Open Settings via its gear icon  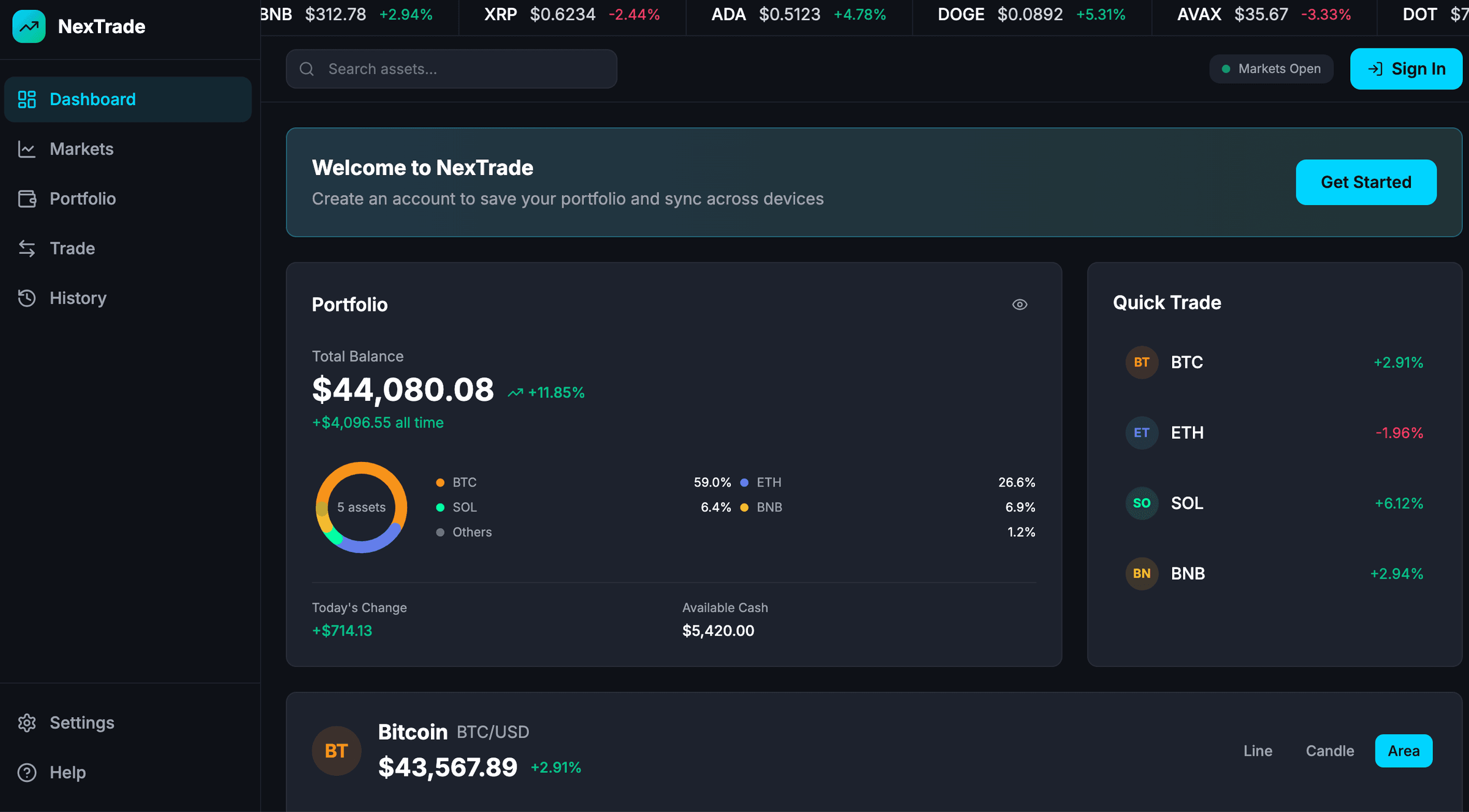point(27,723)
